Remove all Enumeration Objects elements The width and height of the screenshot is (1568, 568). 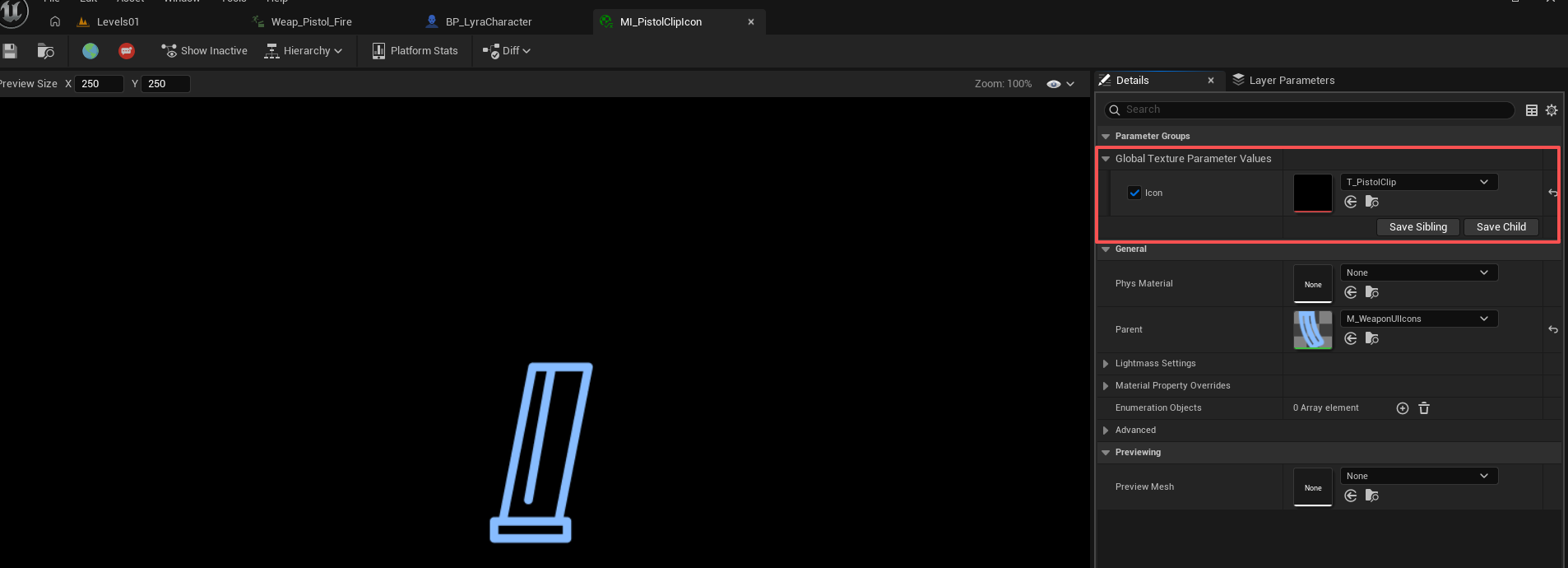1424,408
